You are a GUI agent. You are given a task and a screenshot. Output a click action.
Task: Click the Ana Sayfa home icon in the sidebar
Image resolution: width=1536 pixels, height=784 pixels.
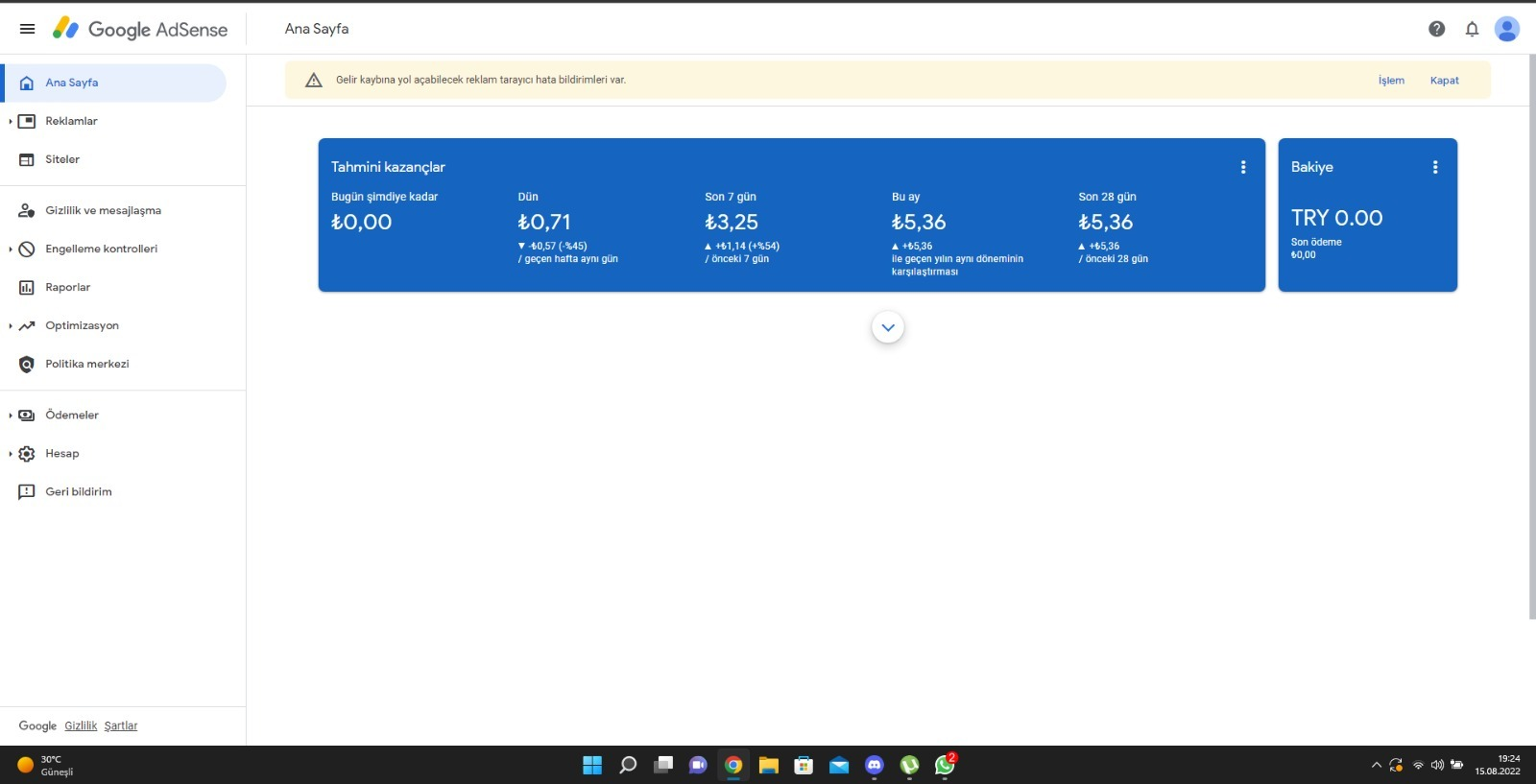tap(27, 83)
